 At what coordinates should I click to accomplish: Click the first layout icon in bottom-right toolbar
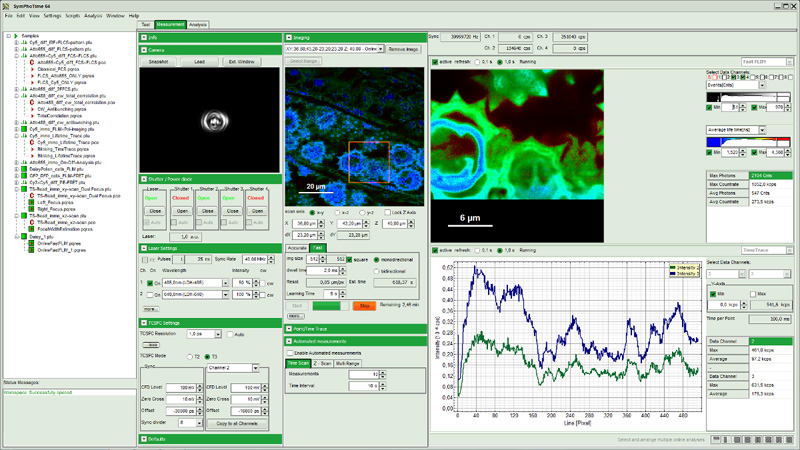point(716,439)
